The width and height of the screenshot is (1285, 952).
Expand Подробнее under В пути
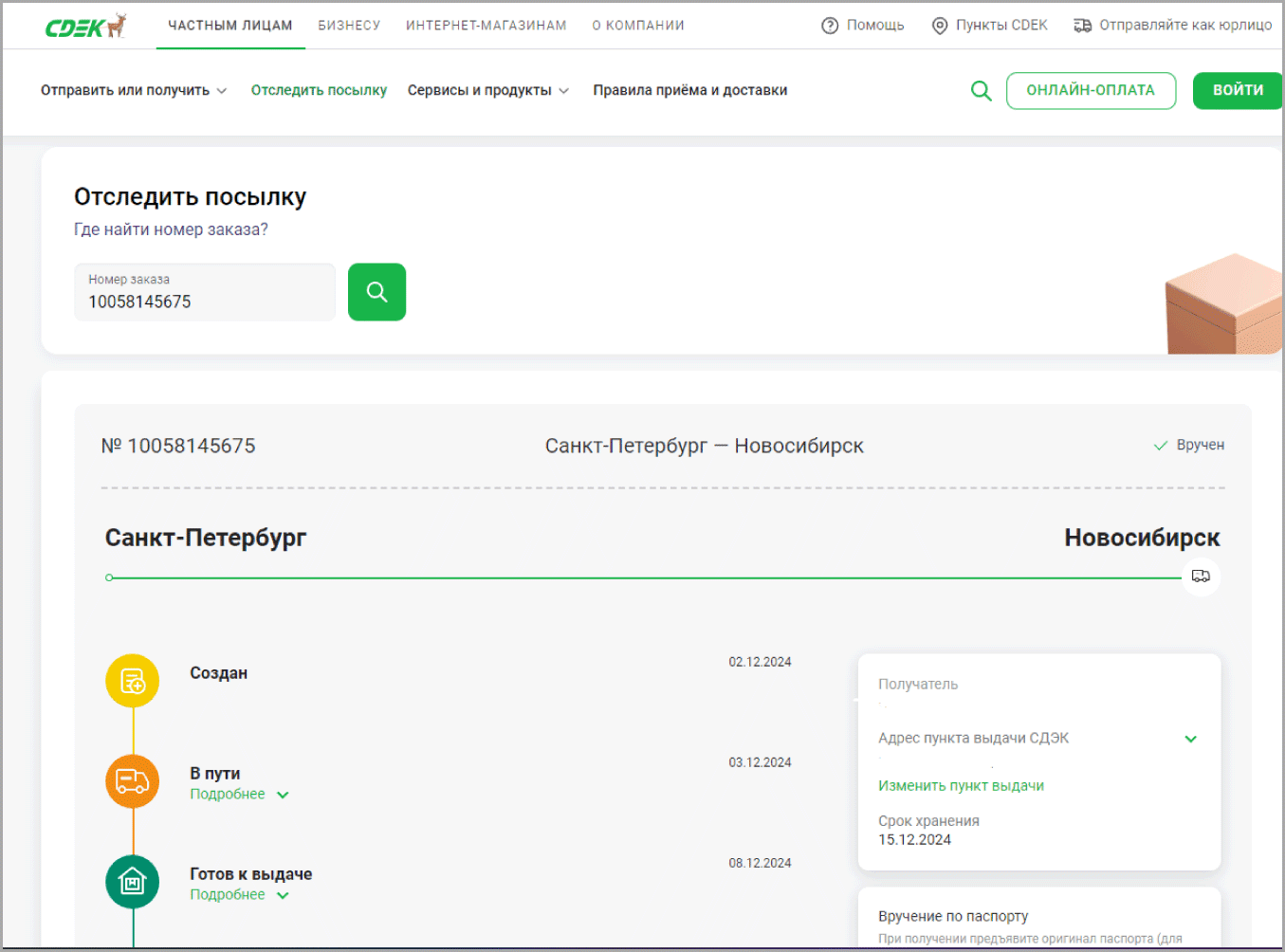(239, 795)
